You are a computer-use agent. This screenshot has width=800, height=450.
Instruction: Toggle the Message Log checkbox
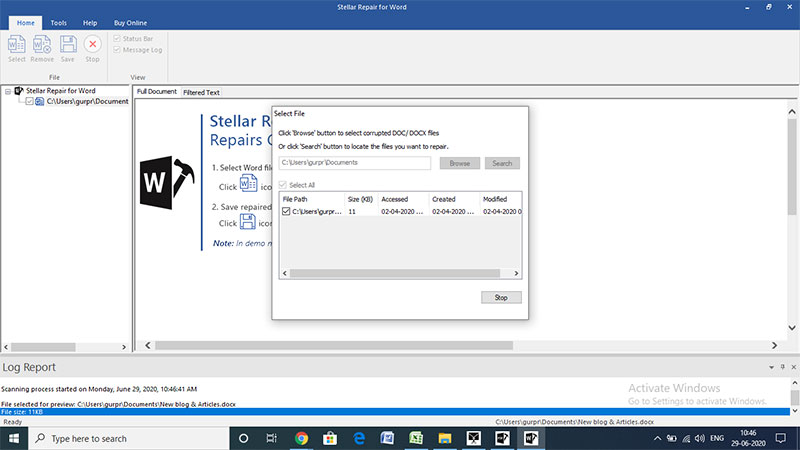[x=117, y=50]
